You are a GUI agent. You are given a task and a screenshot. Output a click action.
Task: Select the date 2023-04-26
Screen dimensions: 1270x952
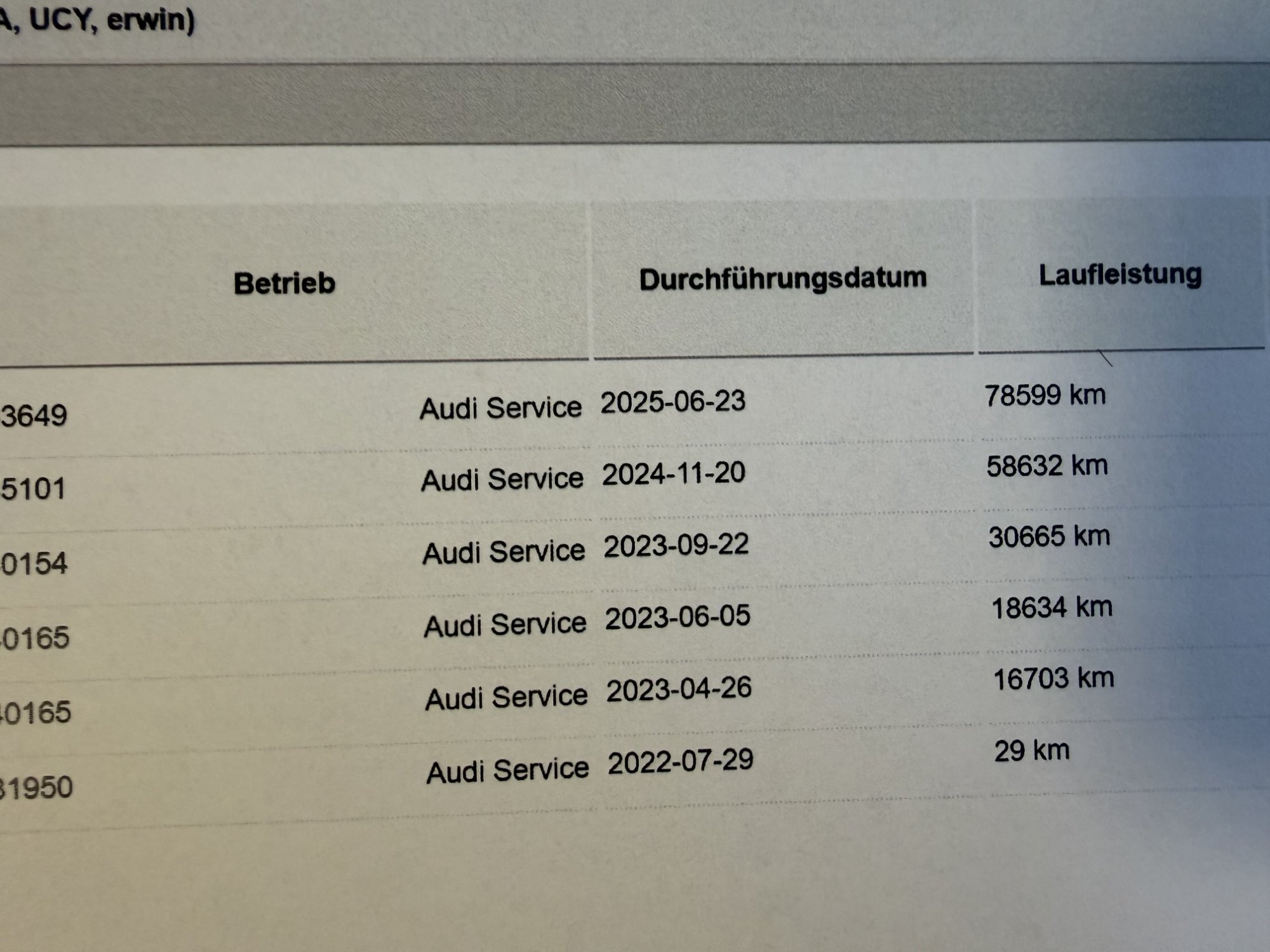click(x=678, y=689)
